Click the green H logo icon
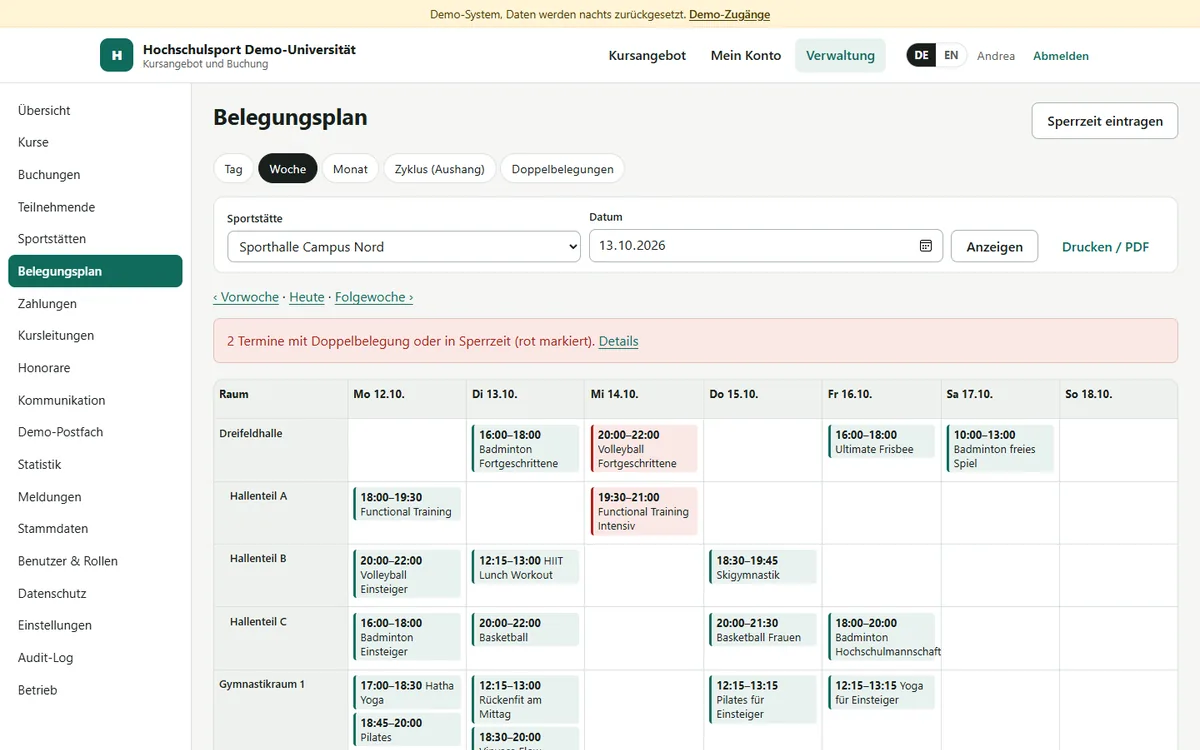This screenshot has width=1200, height=750. (117, 55)
